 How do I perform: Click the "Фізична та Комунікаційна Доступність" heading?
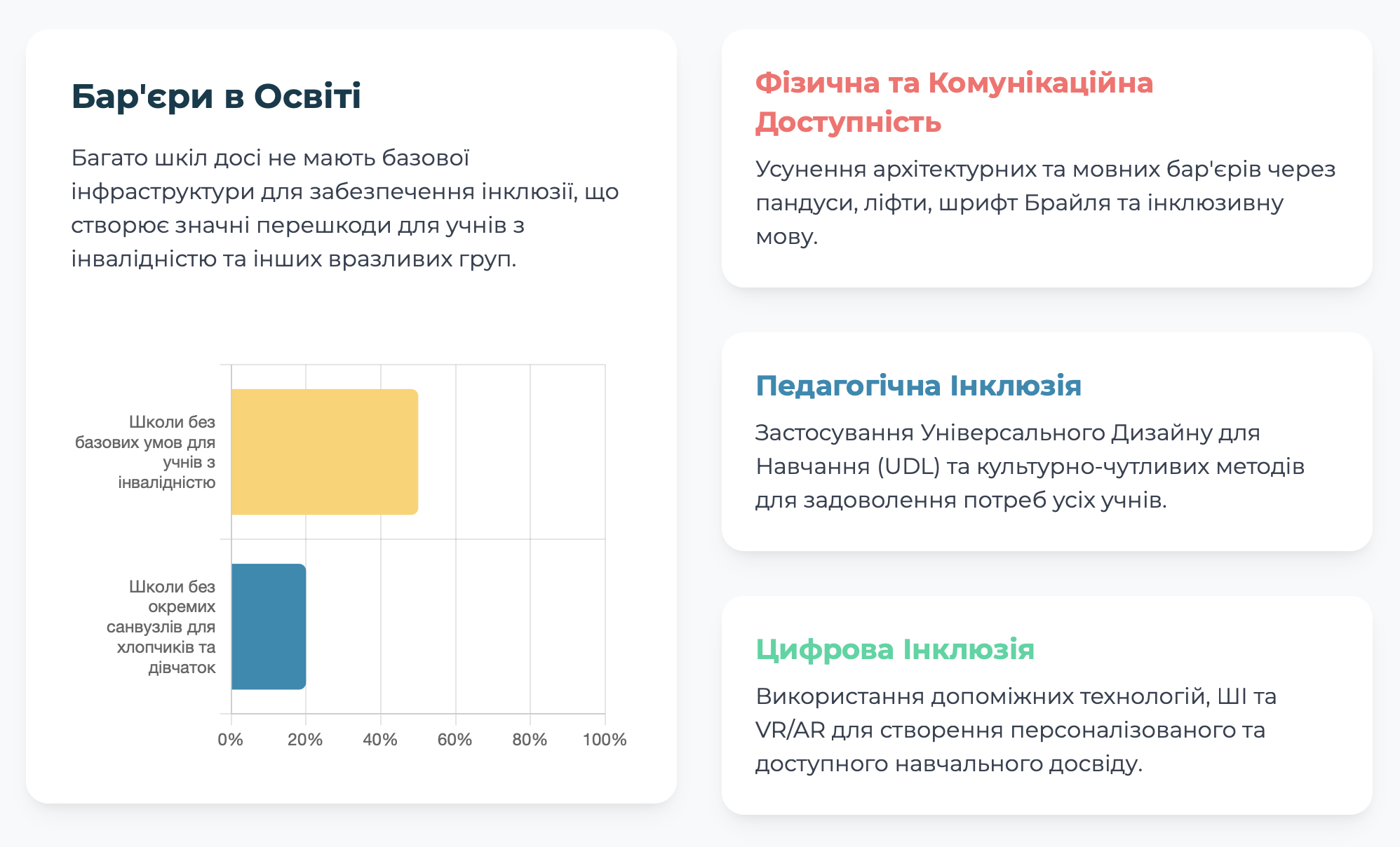click(954, 102)
